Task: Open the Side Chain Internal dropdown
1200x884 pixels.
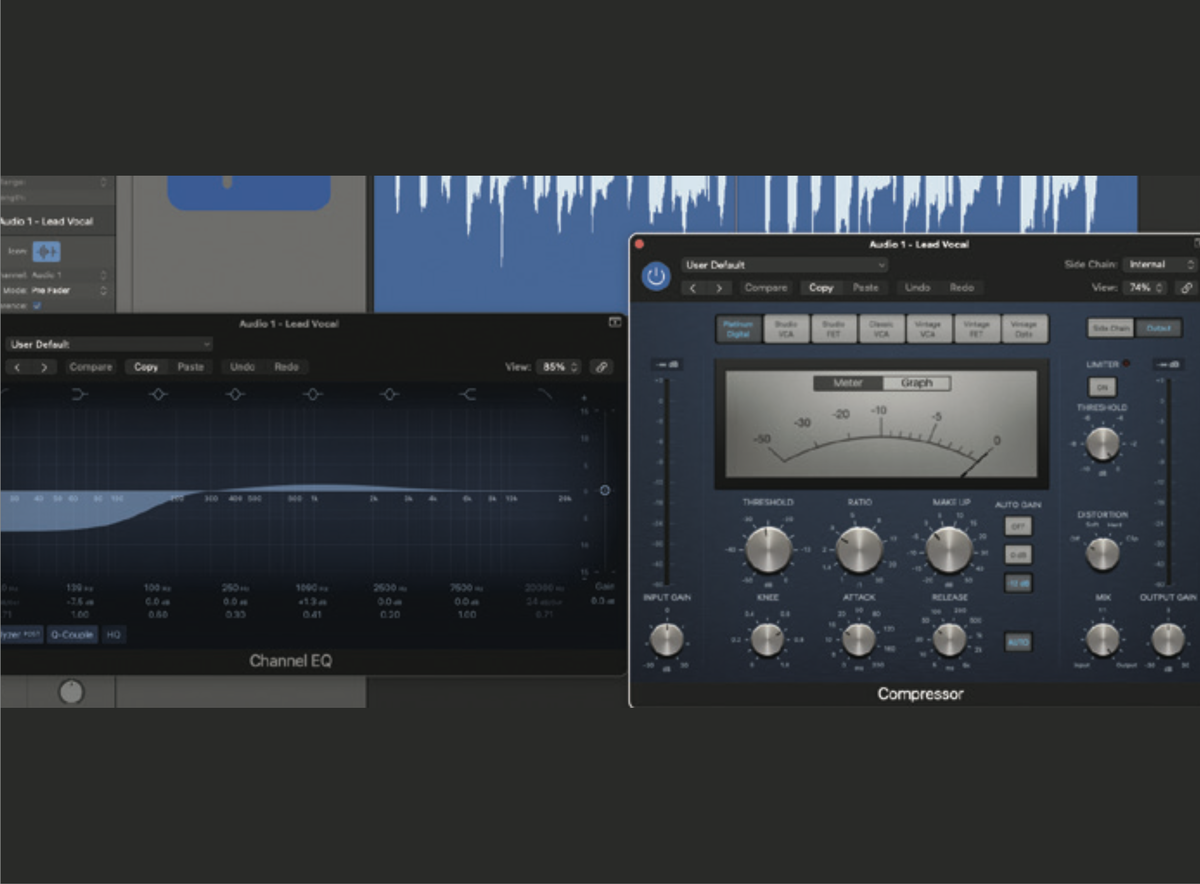Action: pyautogui.click(x=1158, y=264)
